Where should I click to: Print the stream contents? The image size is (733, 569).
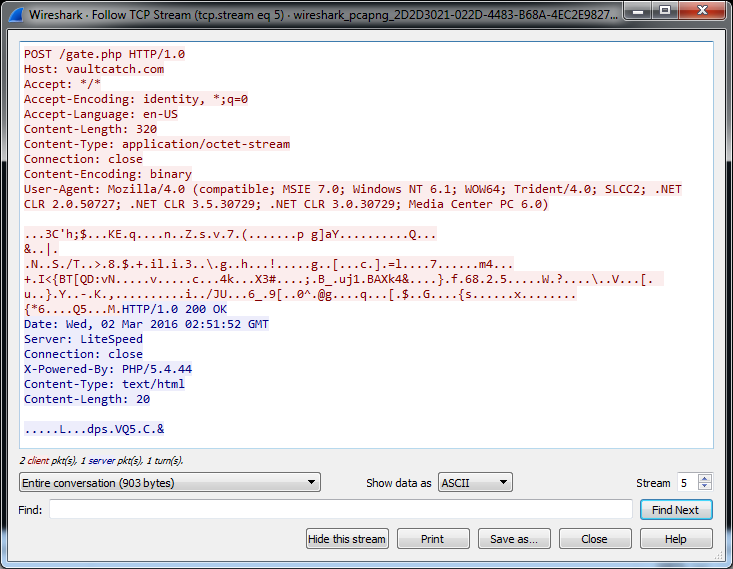click(432, 539)
